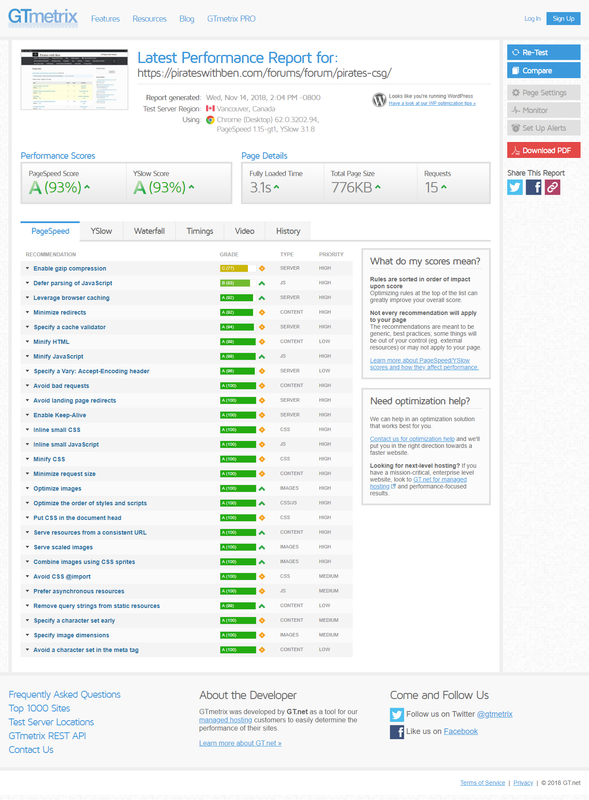589x800 pixels.
Task: Click the Compare button
Action: (544, 70)
